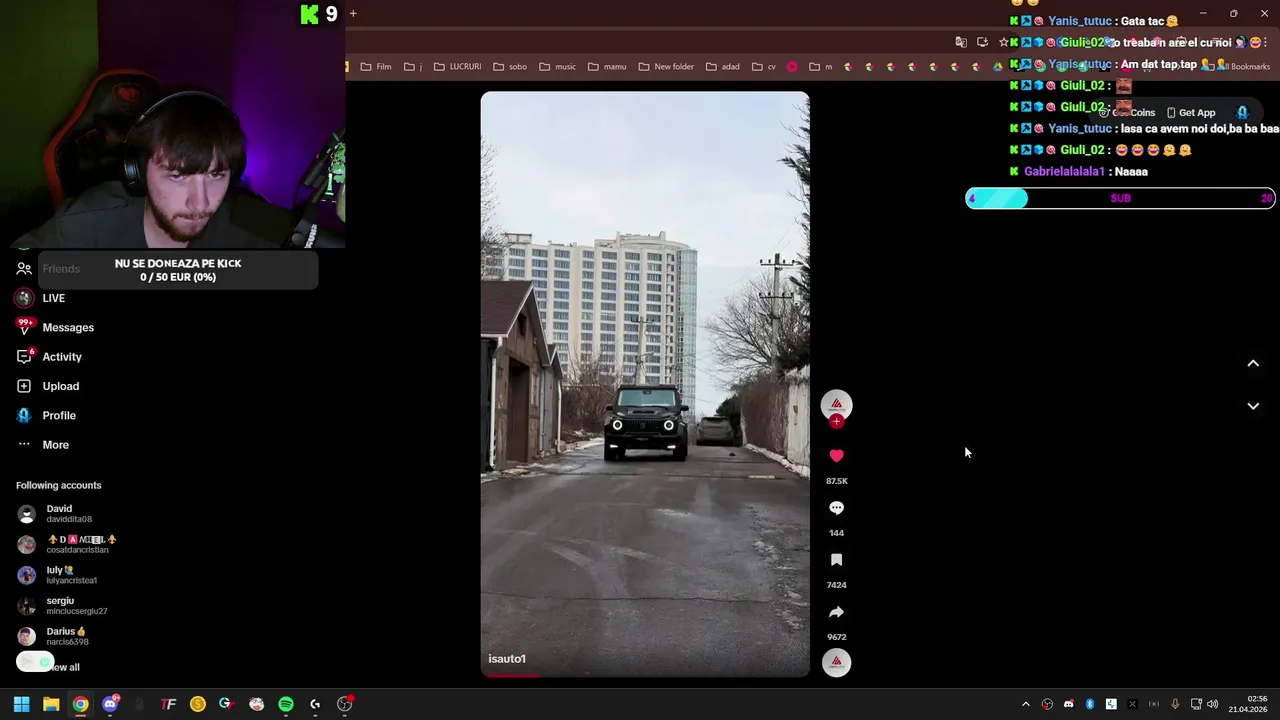The height and width of the screenshot is (720, 1280).
Task: Like the video with the heart icon
Action: (x=836, y=456)
